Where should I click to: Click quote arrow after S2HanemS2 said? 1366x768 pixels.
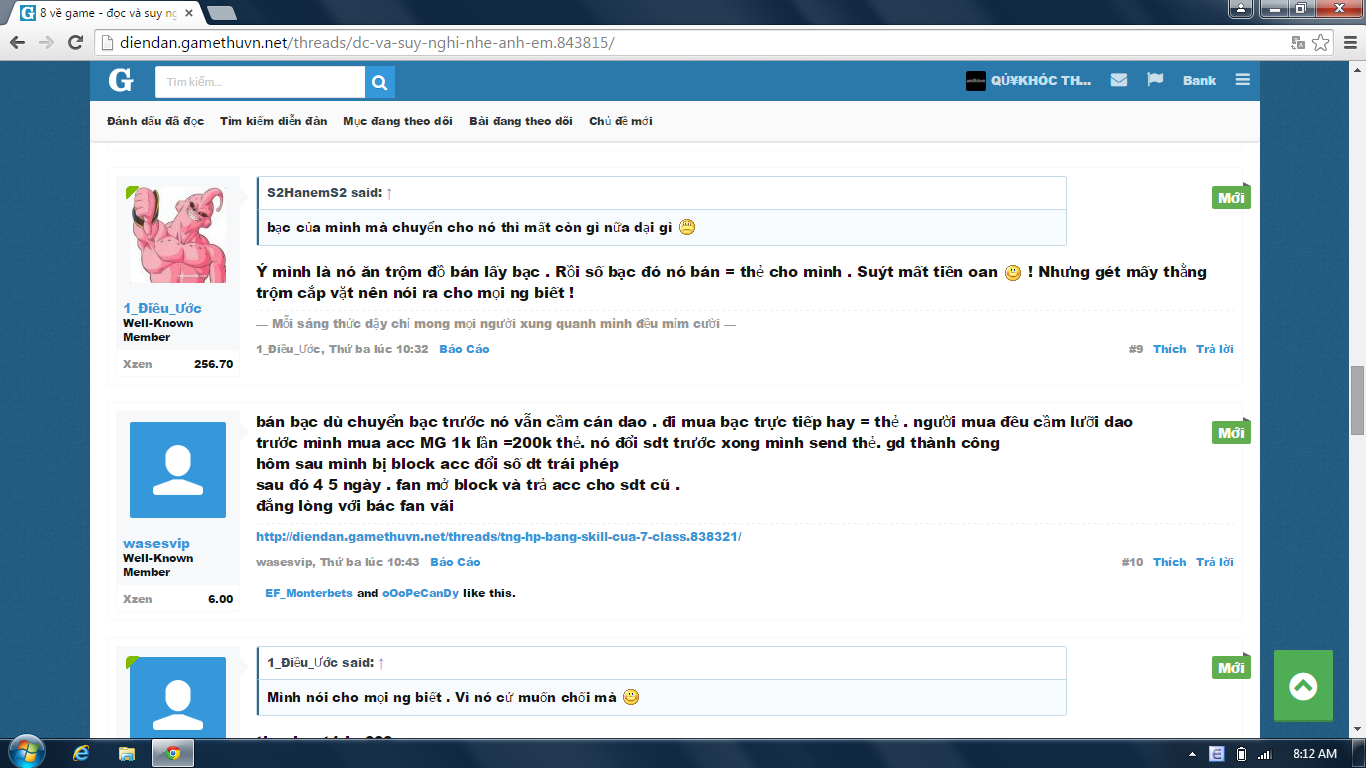pyautogui.click(x=389, y=192)
